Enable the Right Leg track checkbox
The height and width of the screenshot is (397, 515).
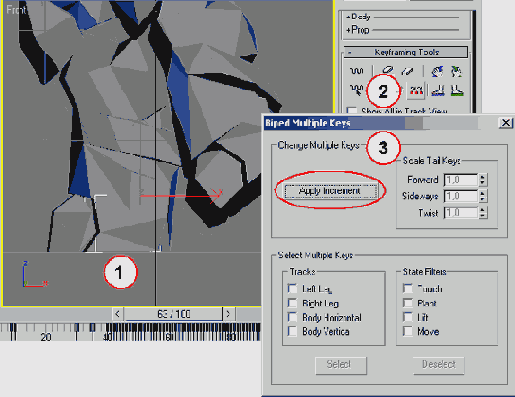point(292,303)
